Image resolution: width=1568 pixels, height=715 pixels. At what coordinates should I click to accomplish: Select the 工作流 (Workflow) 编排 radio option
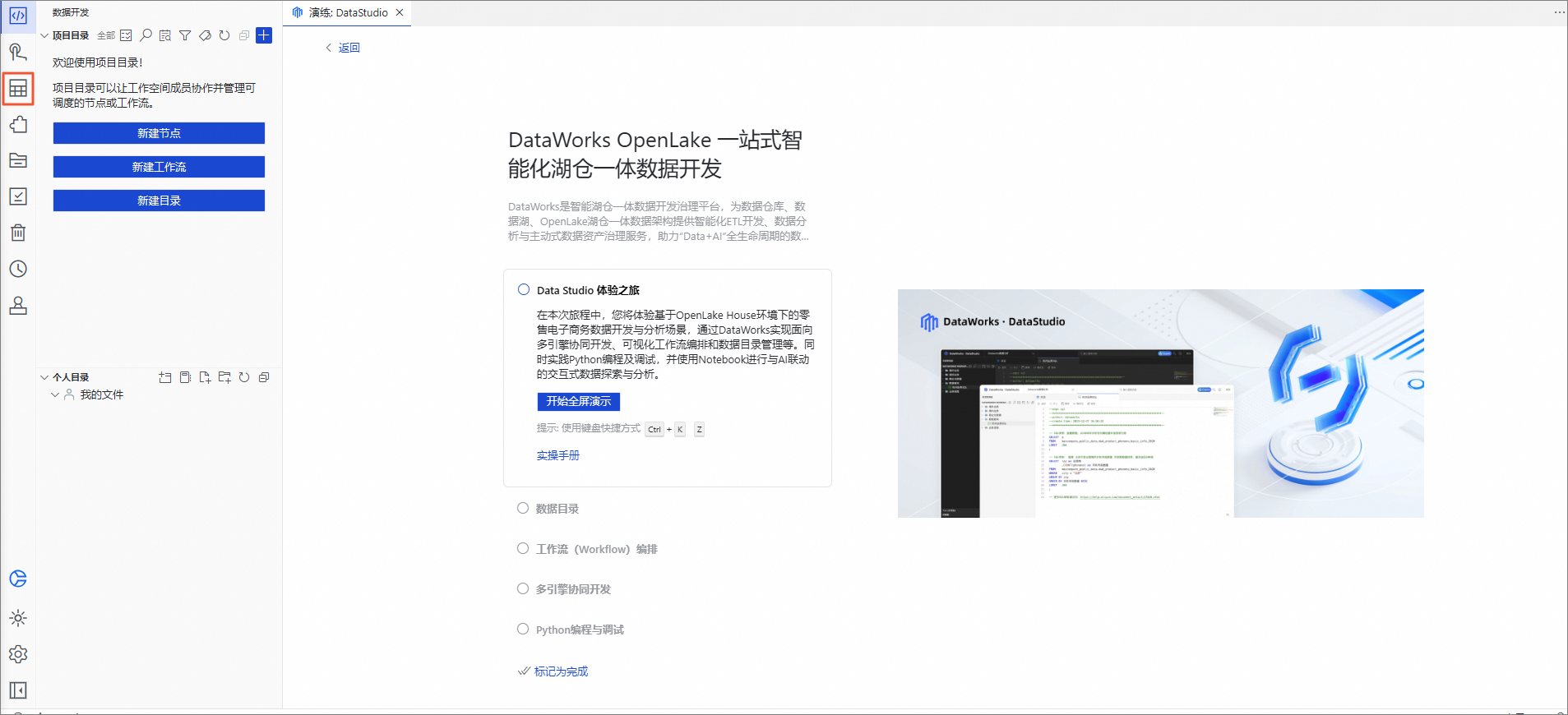pyautogui.click(x=523, y=548)
